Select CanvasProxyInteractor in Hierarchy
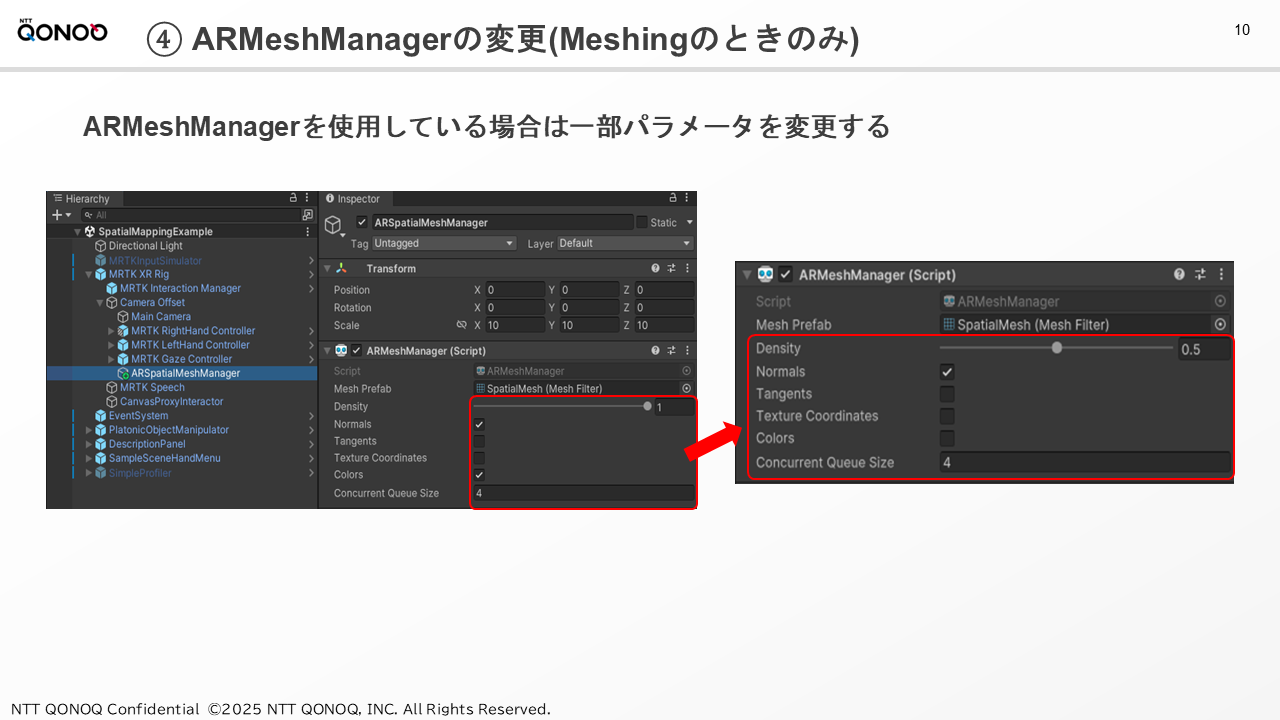Viewport: 1280px width, 720px height. click(171, 401)
